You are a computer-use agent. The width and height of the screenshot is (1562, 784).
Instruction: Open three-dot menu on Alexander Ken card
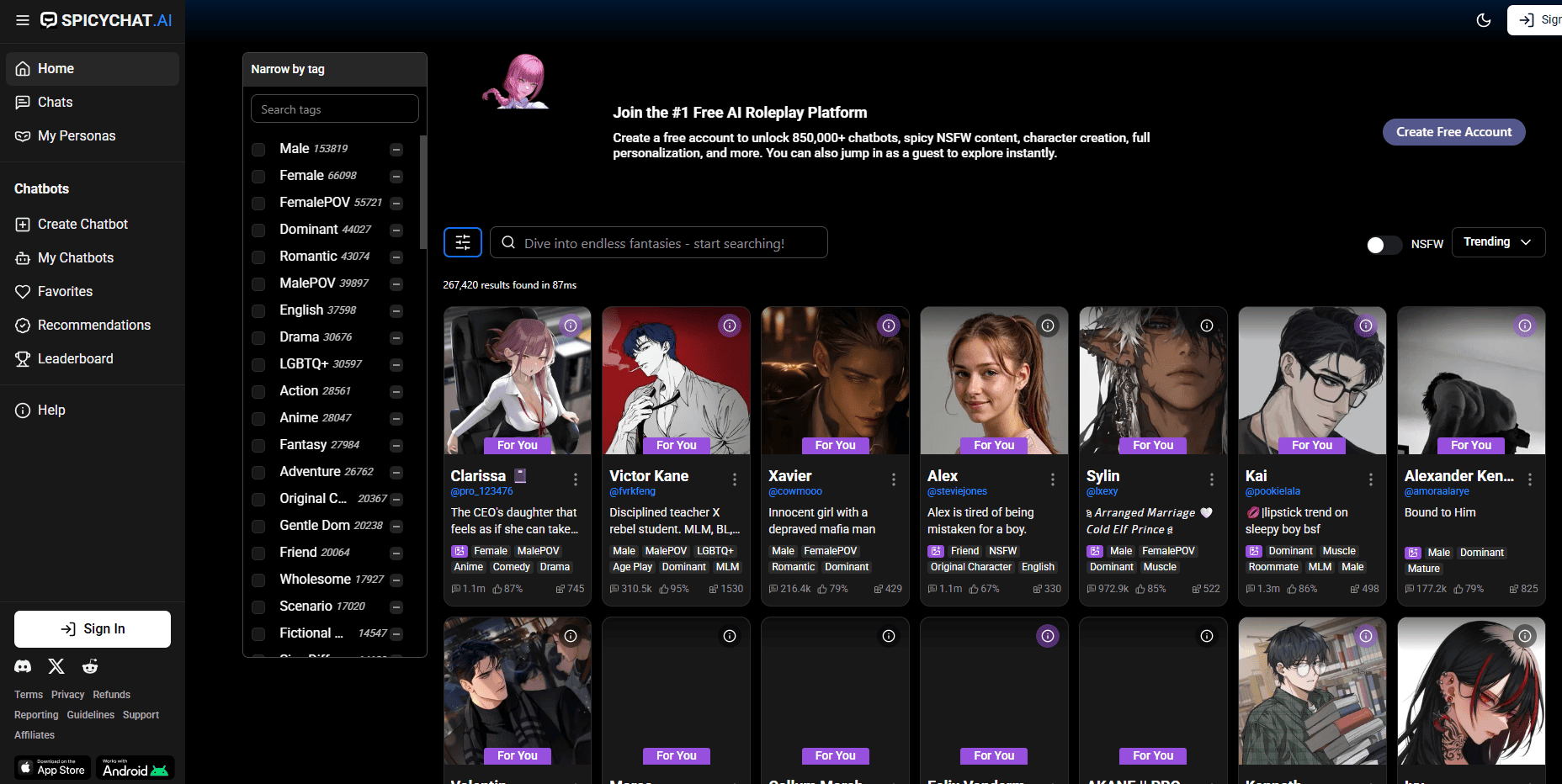click(x=1530, y=479)
